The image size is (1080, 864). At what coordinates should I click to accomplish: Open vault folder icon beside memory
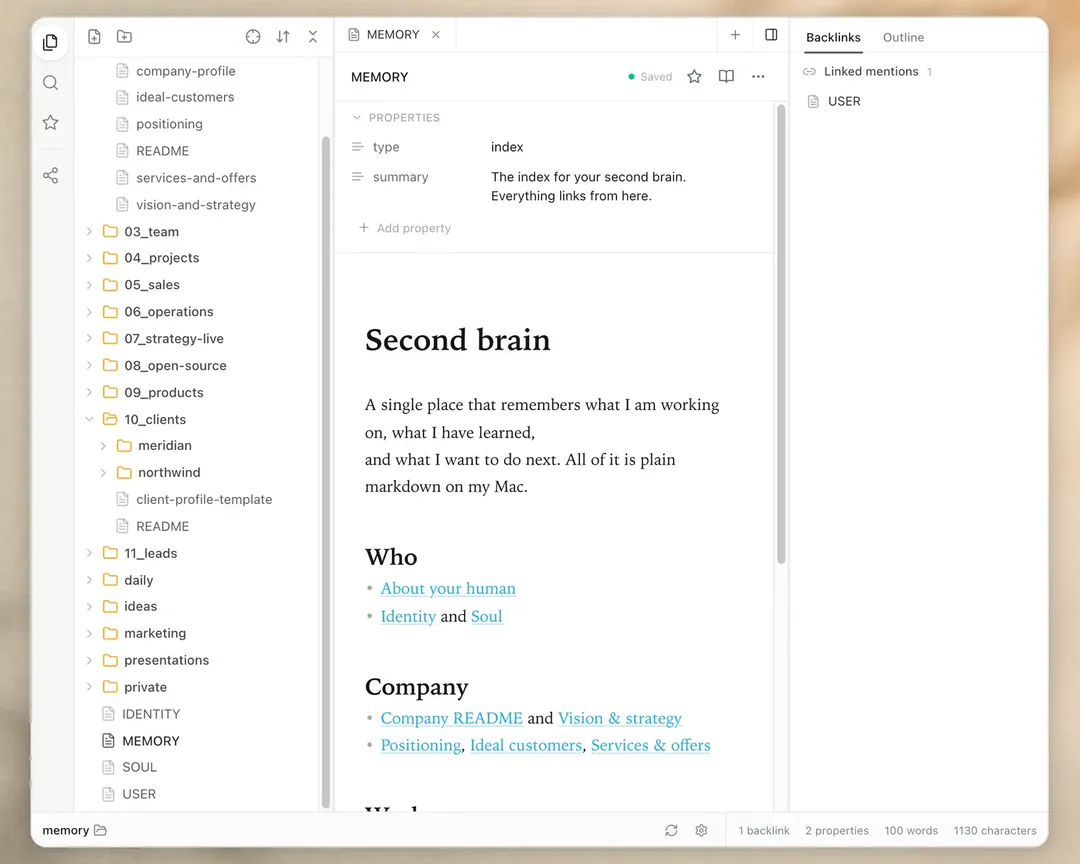coord(101,830)
